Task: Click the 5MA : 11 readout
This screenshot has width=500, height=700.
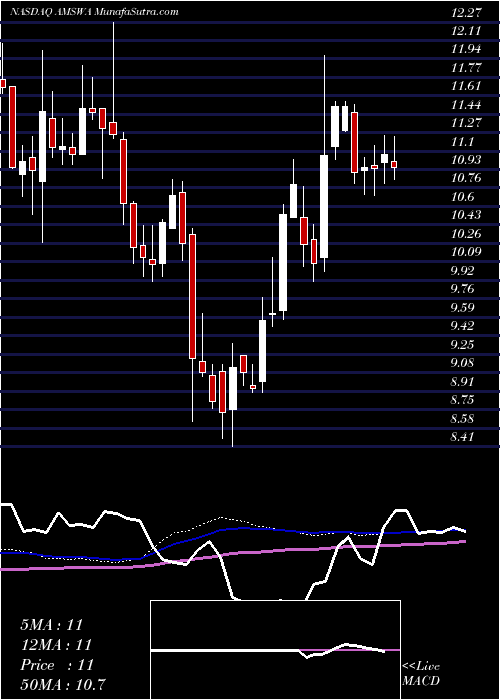Action: (52, 624)
